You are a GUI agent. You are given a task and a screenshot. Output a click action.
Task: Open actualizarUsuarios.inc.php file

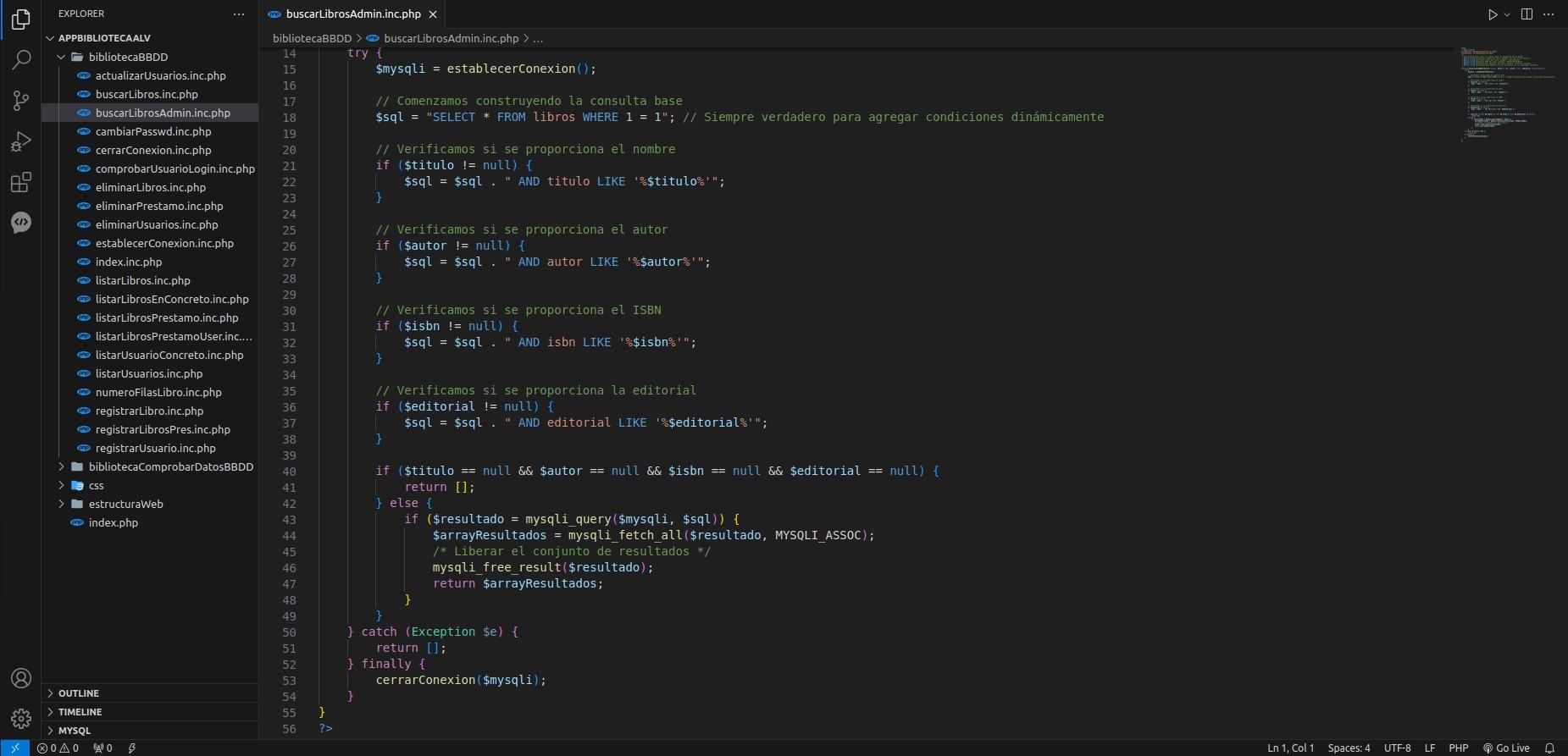[150, 75]
